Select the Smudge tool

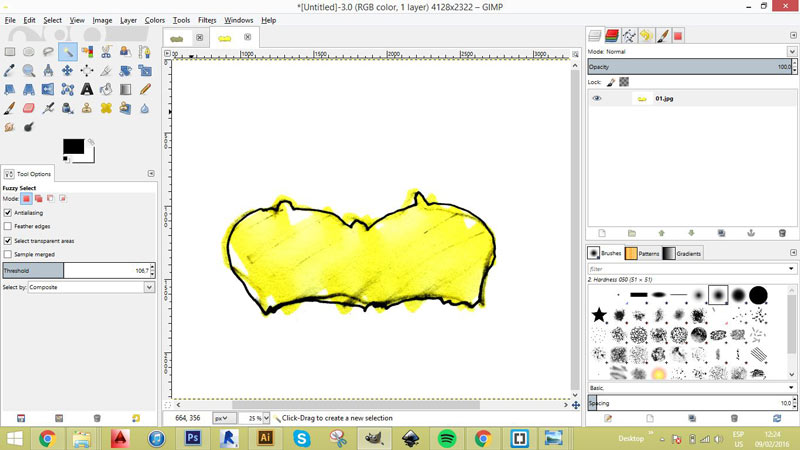click(x=10, y=127)
